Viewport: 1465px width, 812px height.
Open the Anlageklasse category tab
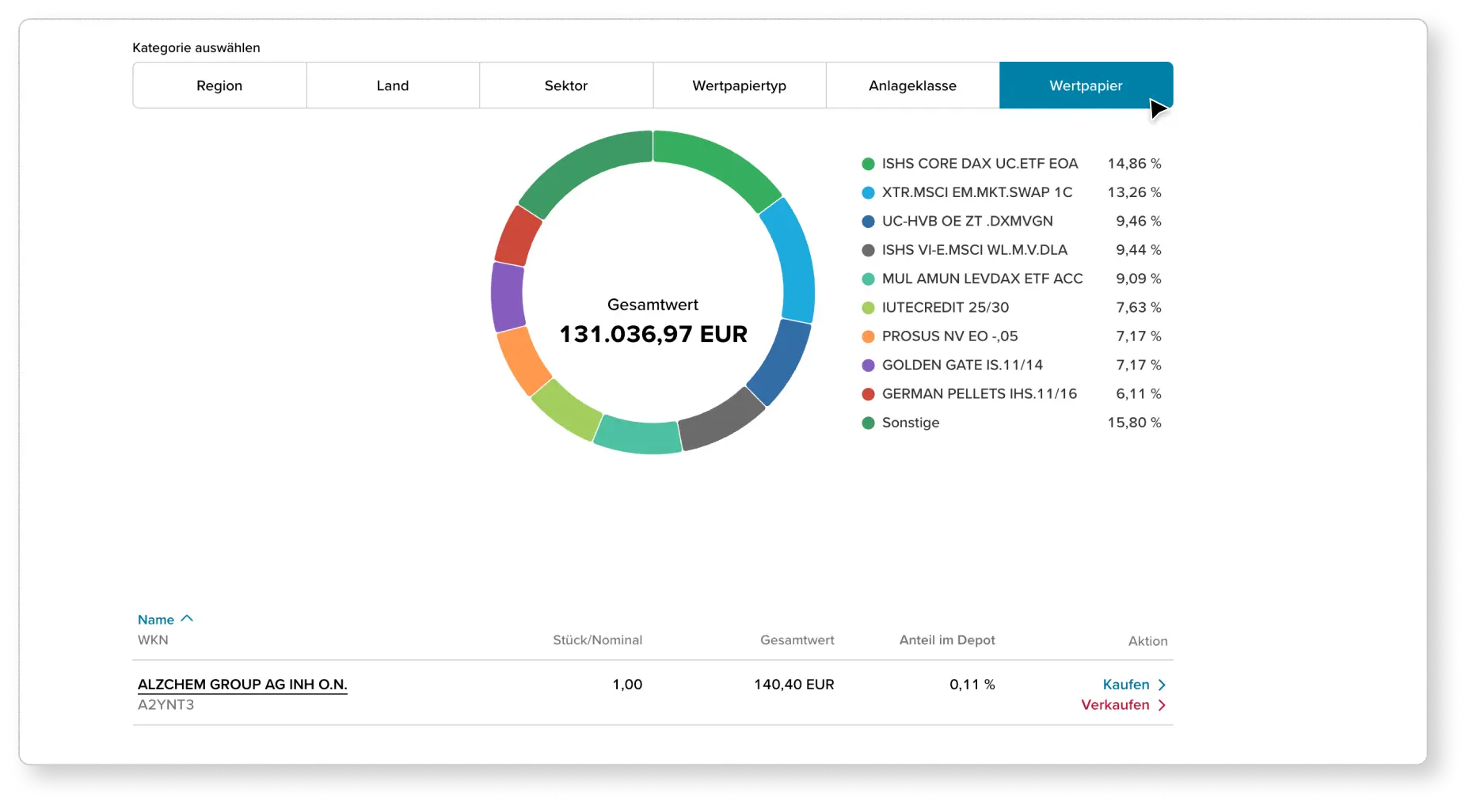[x=911, y=85]
